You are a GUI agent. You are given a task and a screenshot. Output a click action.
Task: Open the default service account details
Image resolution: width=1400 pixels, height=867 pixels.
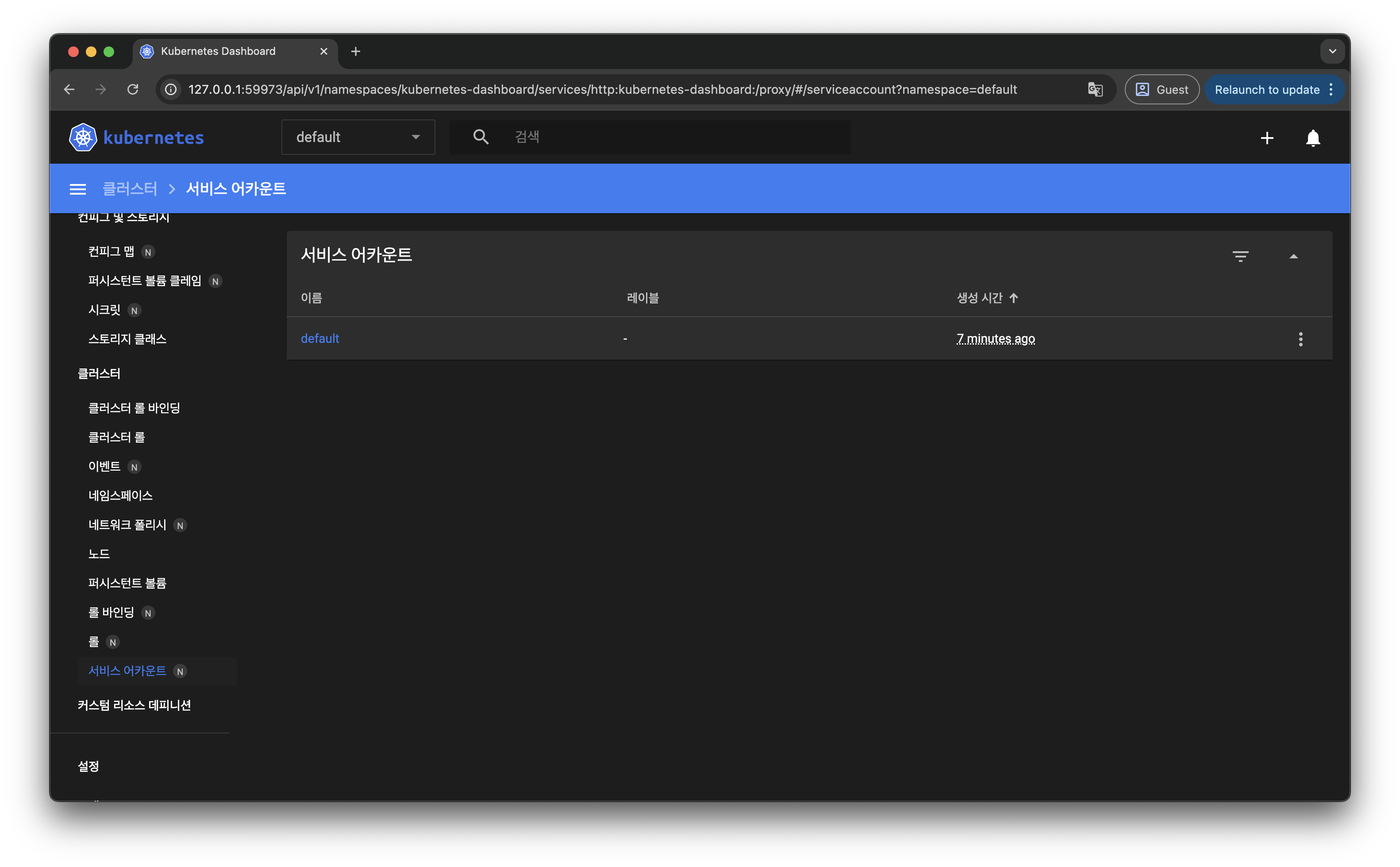tap(319, 338)
